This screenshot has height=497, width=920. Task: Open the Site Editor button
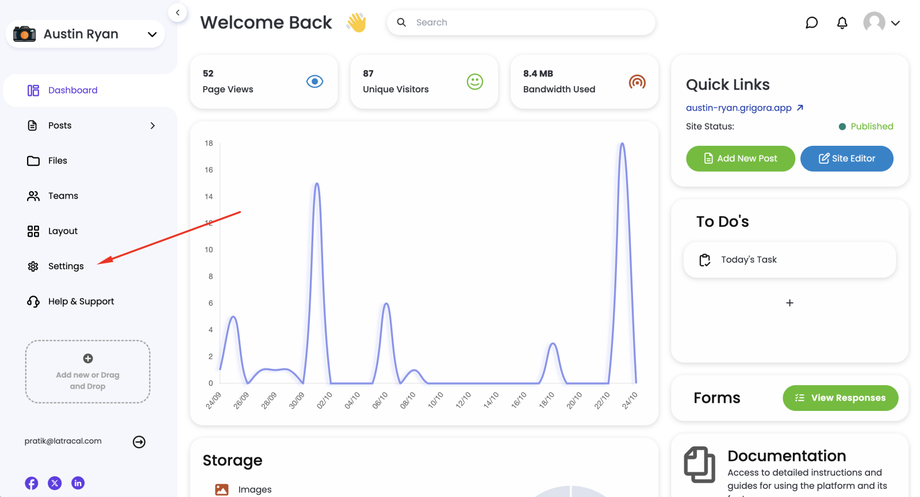point(847,158)
